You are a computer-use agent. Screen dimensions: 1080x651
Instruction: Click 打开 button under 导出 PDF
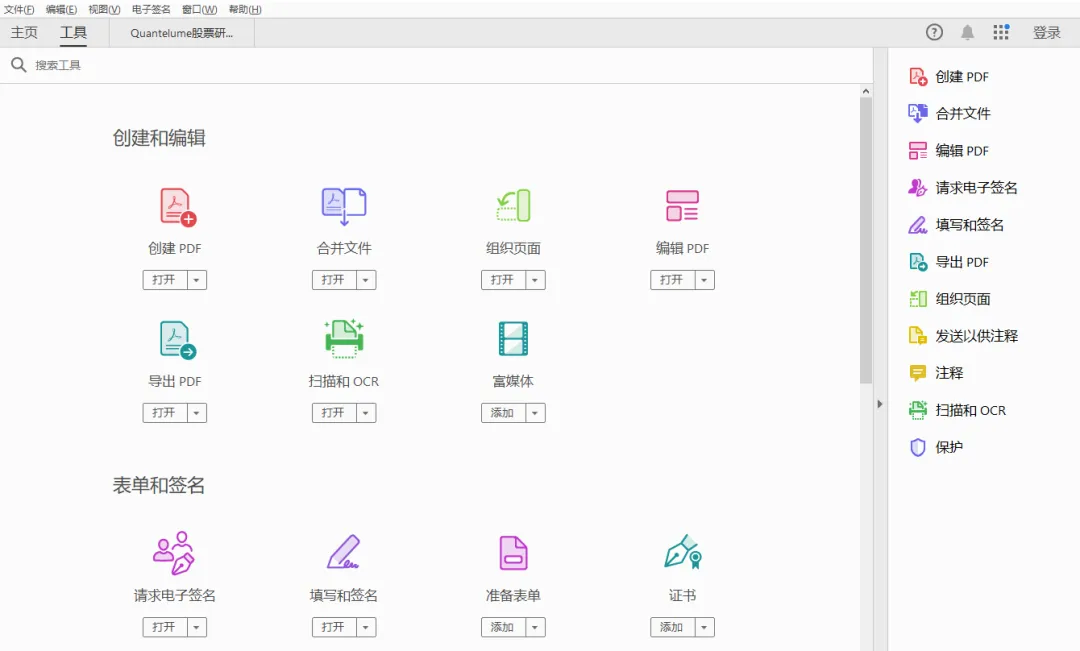tap(165, 413)
